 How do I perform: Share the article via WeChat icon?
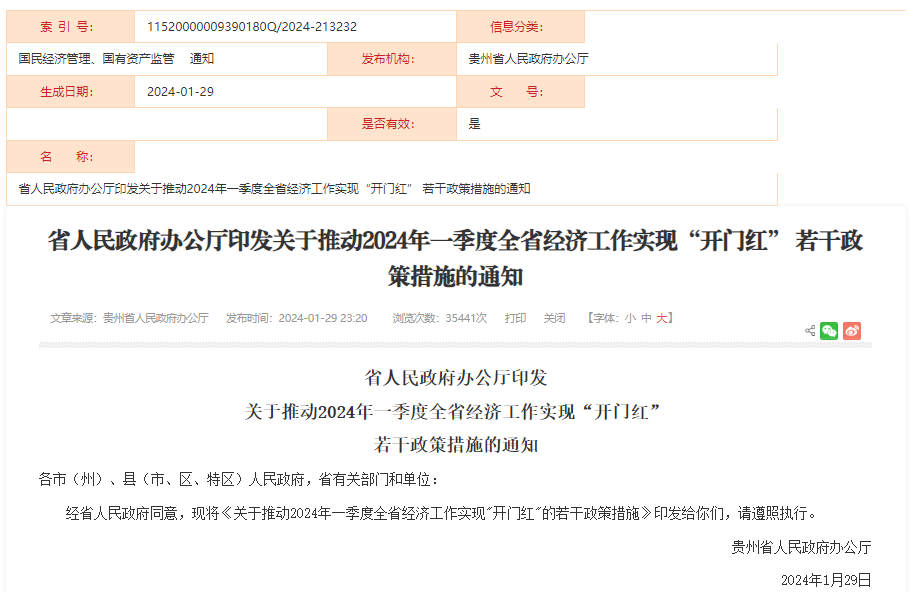[828, 330]
